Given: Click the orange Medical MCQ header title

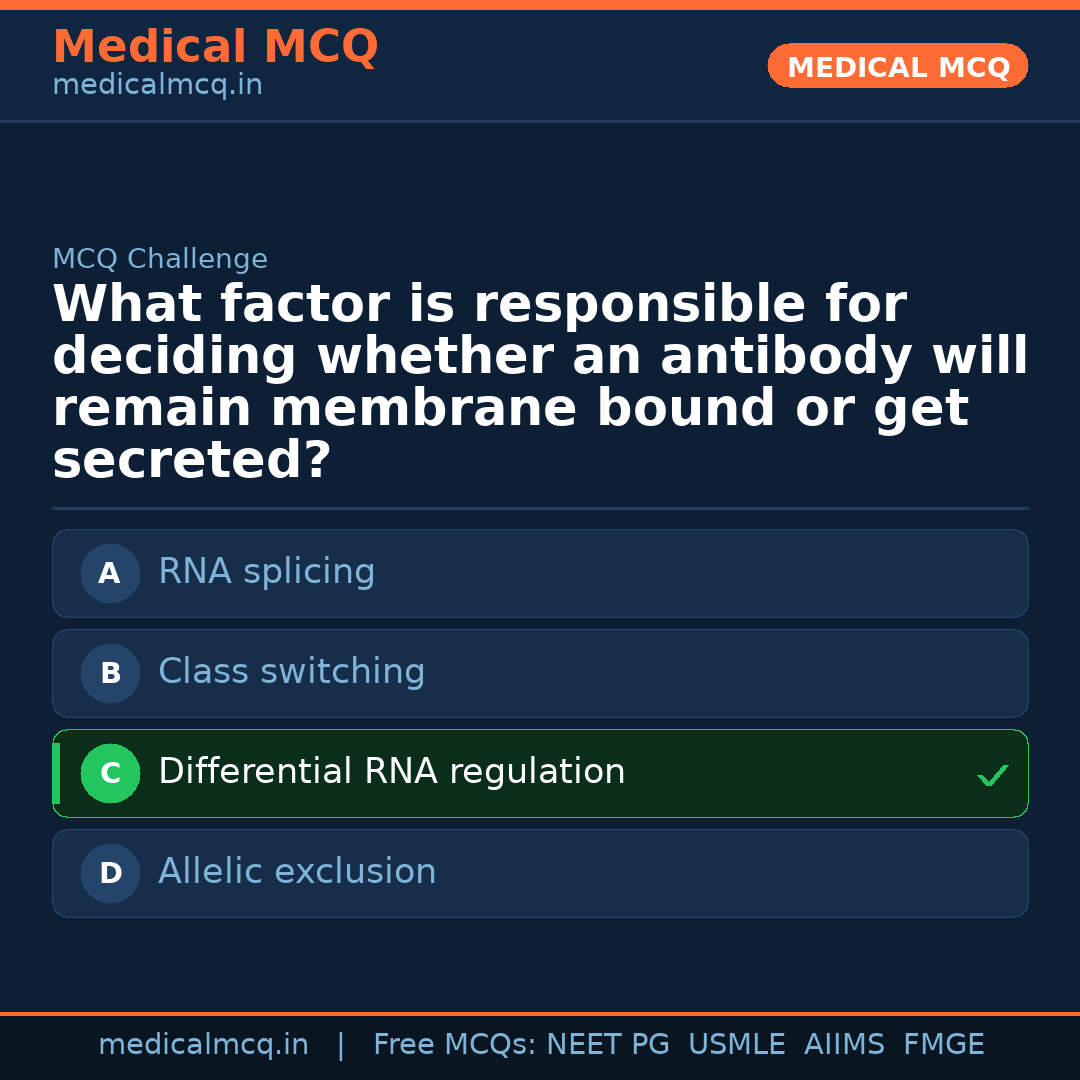Looking at the screenshot, I should (x=215, y=47).
